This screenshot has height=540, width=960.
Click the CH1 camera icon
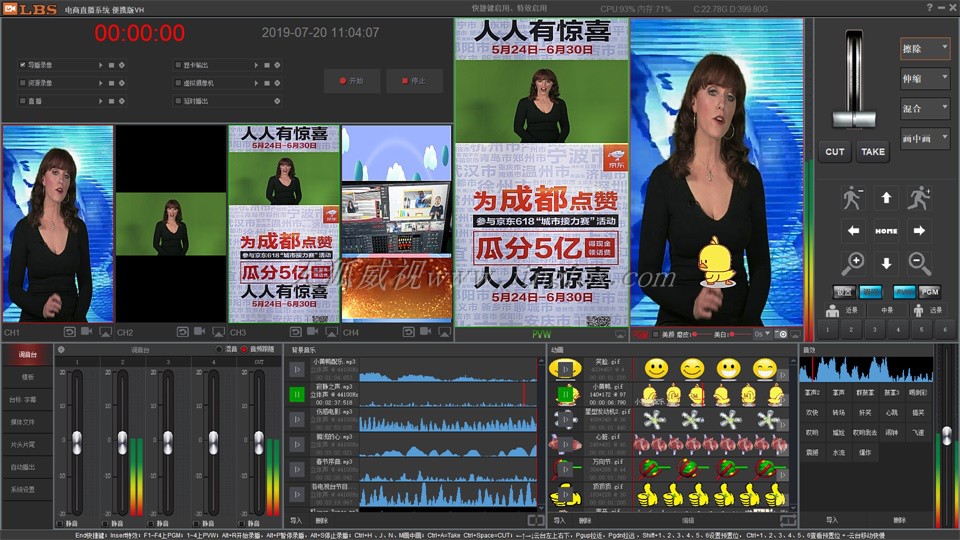tap(86, 331)
